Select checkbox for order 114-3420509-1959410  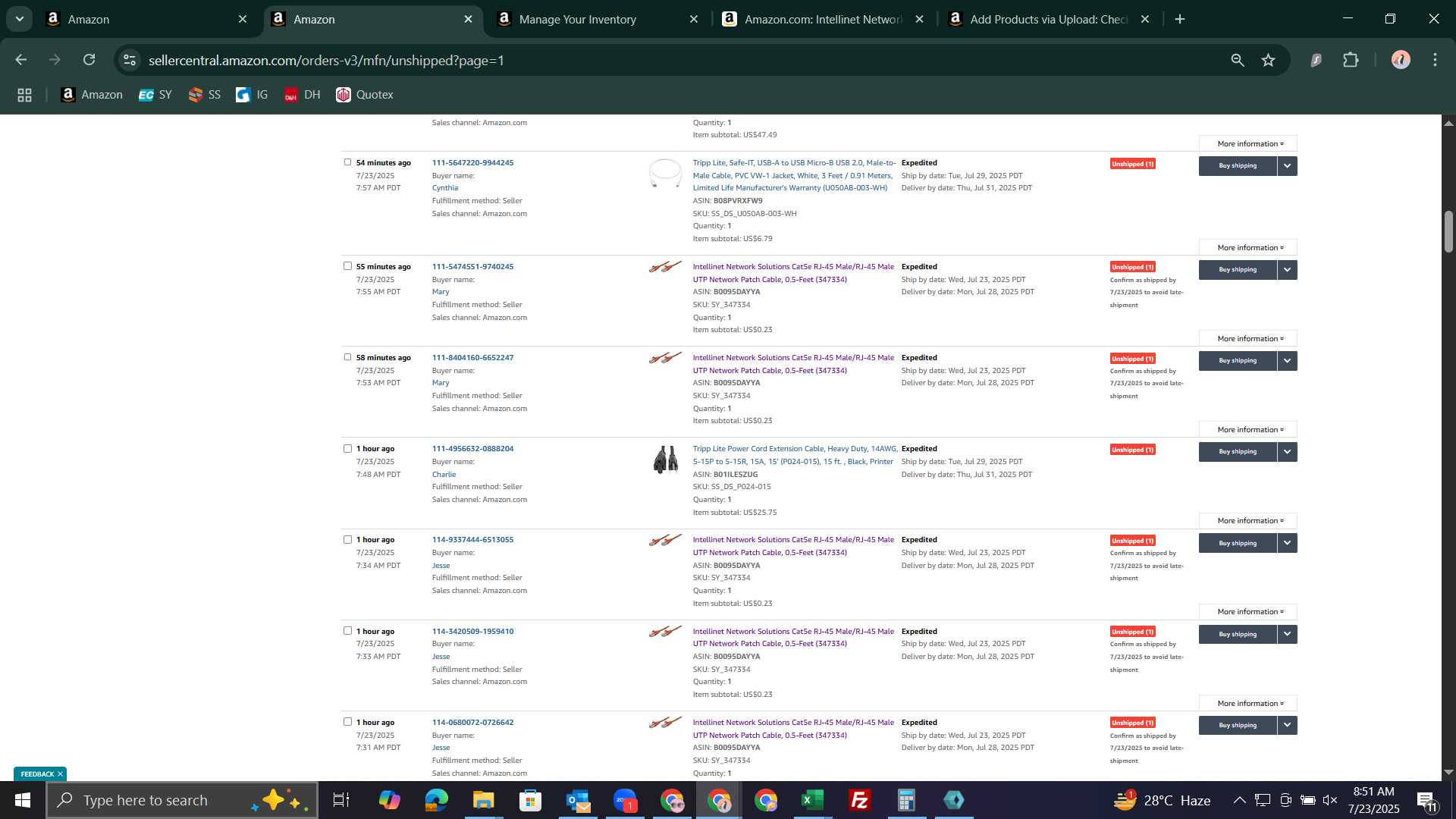pos(347,631)
